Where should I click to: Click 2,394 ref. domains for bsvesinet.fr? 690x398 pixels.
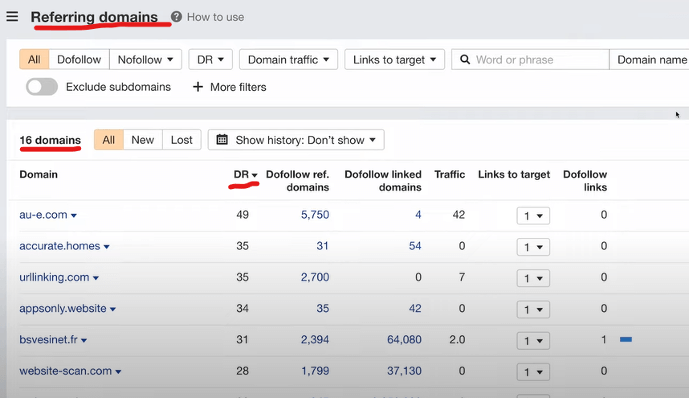[x=315, y=340]
